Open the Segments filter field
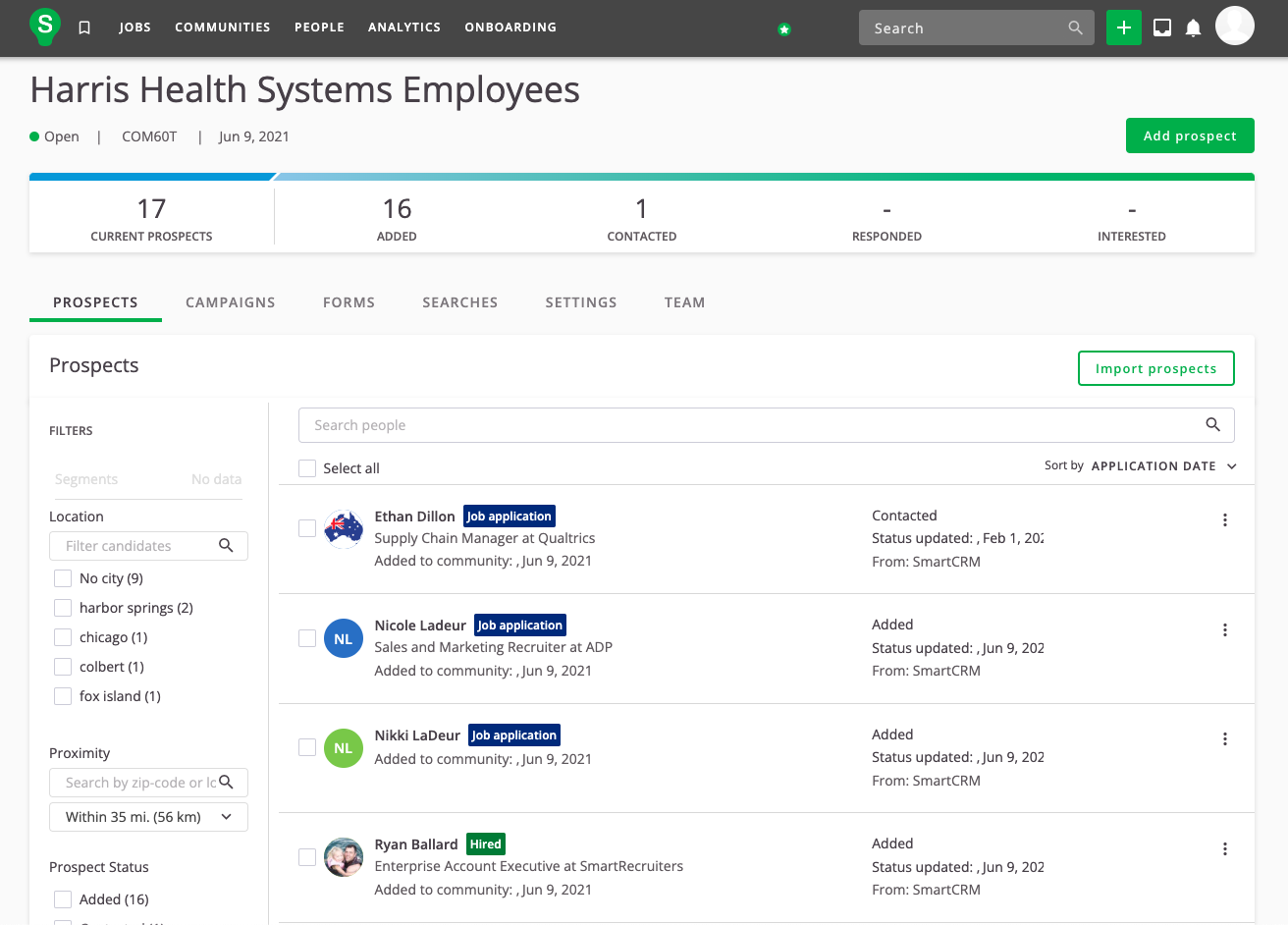 tap(148, 479)
